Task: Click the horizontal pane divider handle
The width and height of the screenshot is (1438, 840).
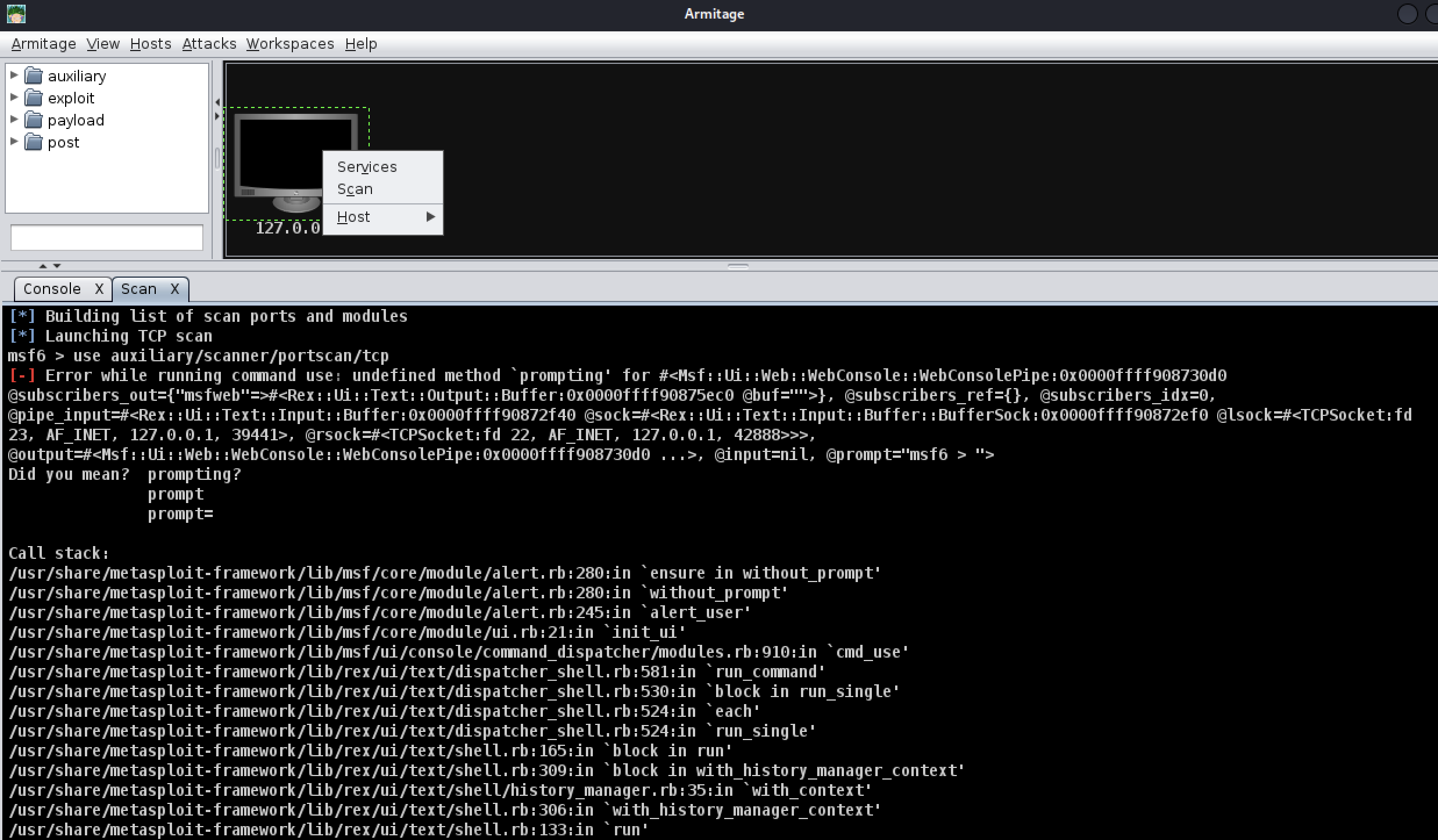Action: (x=738, y=267)
